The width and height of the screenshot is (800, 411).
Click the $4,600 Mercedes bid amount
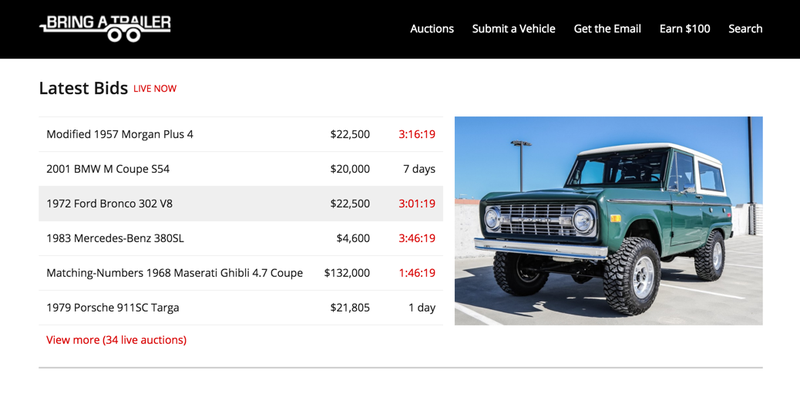pos(353,238)
